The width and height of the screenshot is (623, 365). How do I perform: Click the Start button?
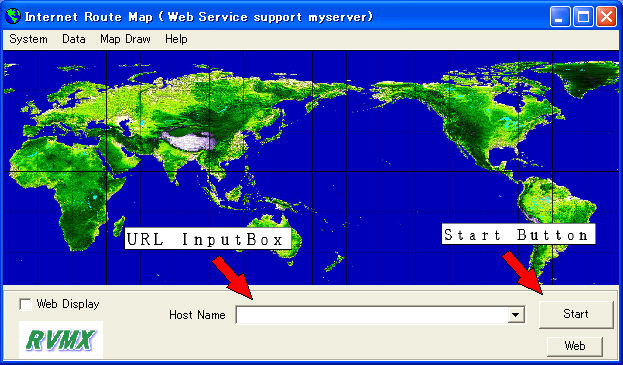pyautogui.click(x=576, y=314)
